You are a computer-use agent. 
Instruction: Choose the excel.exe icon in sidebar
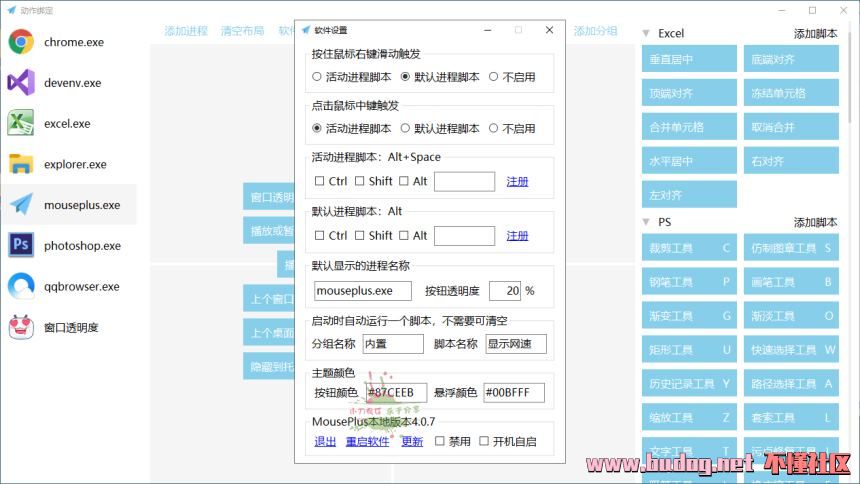pyautogui.click(x=21, y=124)
